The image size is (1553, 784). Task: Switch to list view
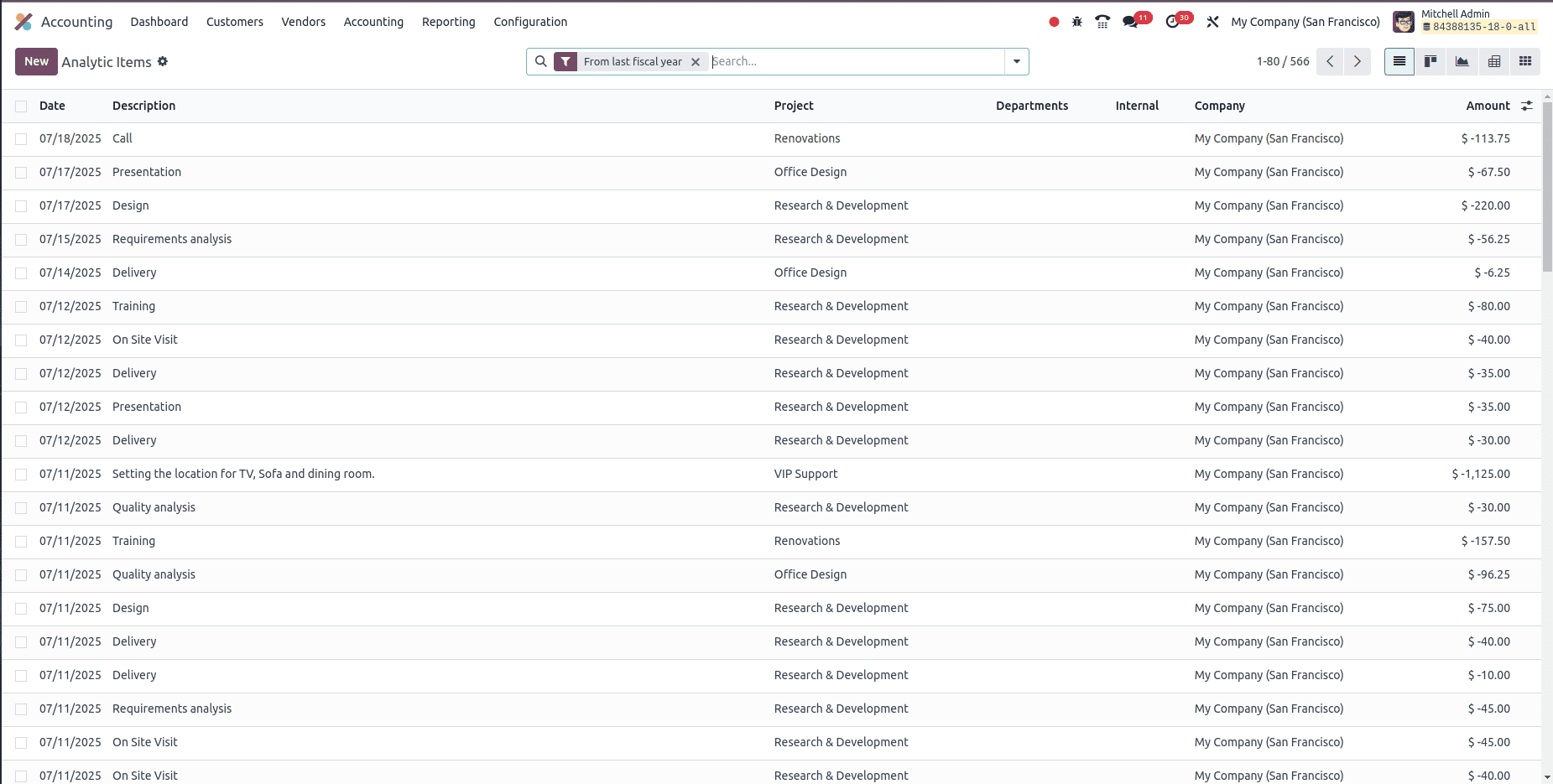pyautogui.click(x=1399, y=61)
